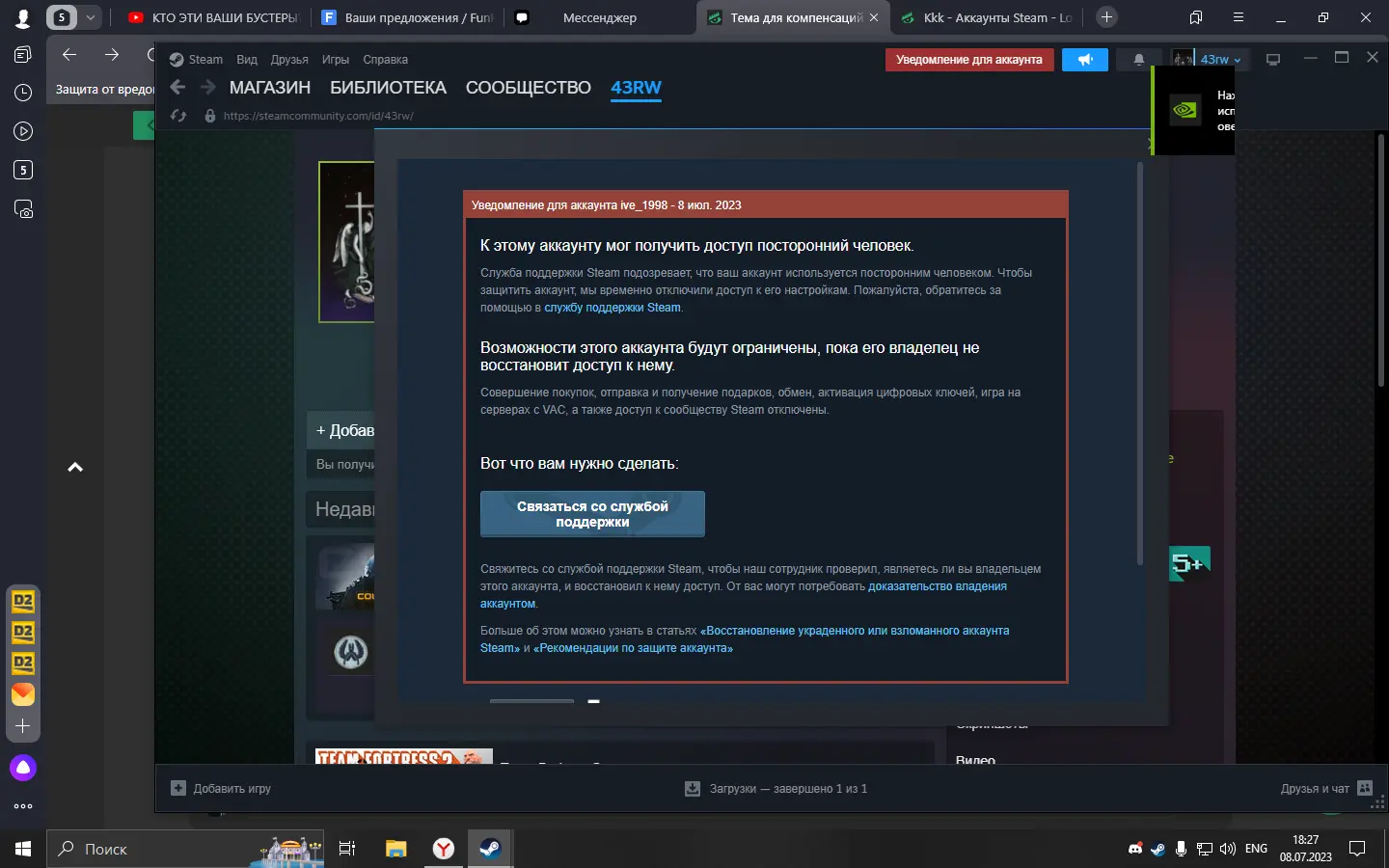Click the purple Alice assistant icon
Viewport: 1389px width, 868px height.
coord(23,768)
